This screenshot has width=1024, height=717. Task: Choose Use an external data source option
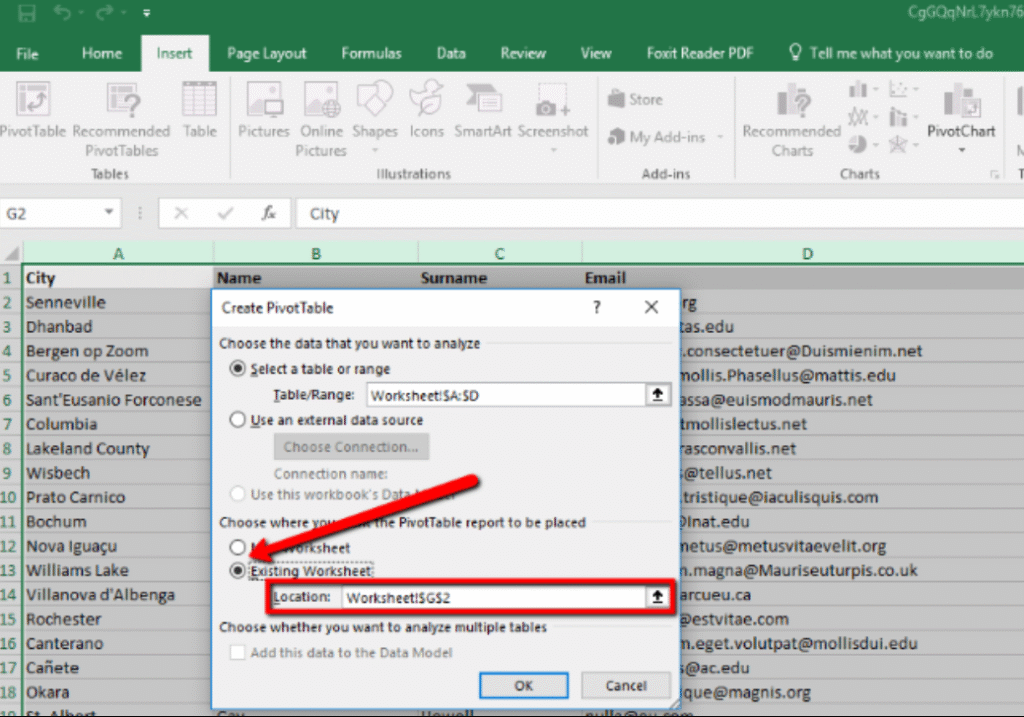click(238, 420)
